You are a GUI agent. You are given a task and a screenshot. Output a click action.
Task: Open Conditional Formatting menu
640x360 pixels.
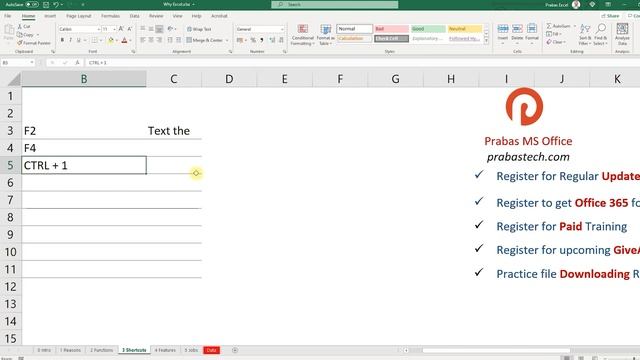click(x=303, y=35)
